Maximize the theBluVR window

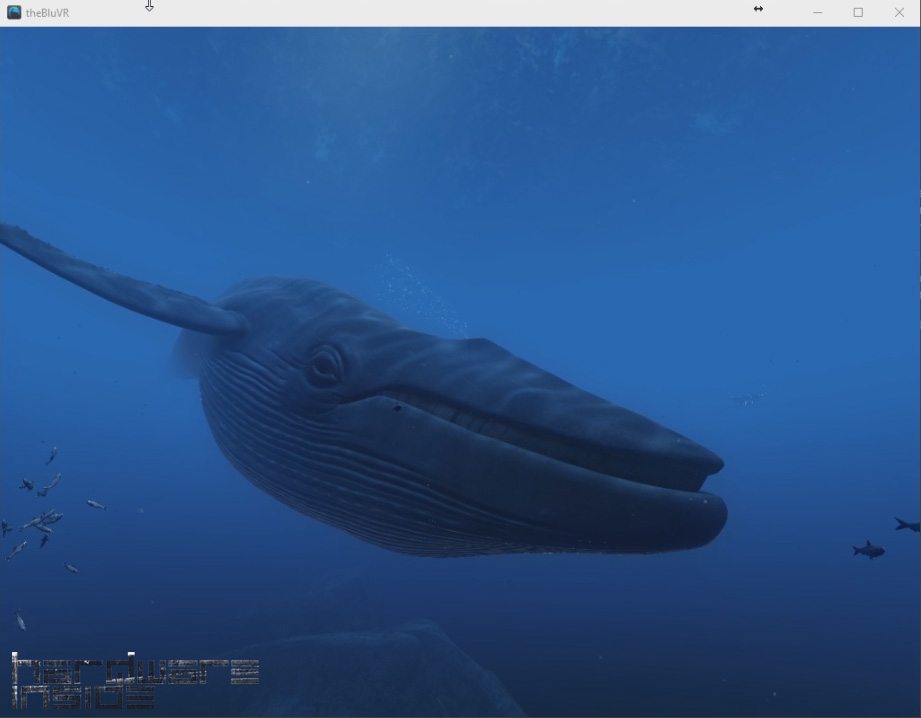pyautogui.click(x=858, y=12)
